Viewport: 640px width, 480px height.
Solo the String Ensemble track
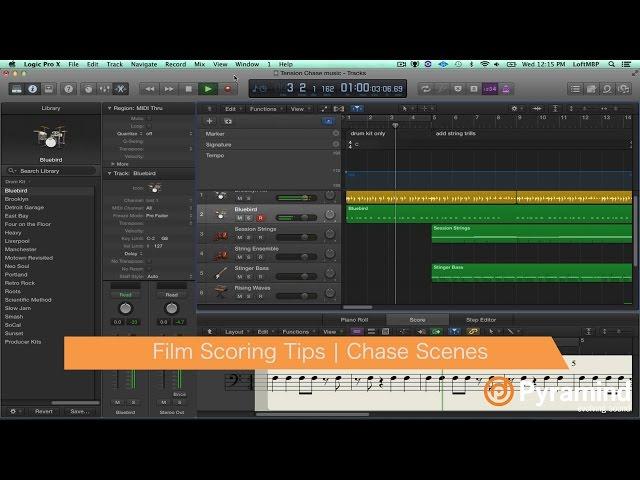(249, 257)
